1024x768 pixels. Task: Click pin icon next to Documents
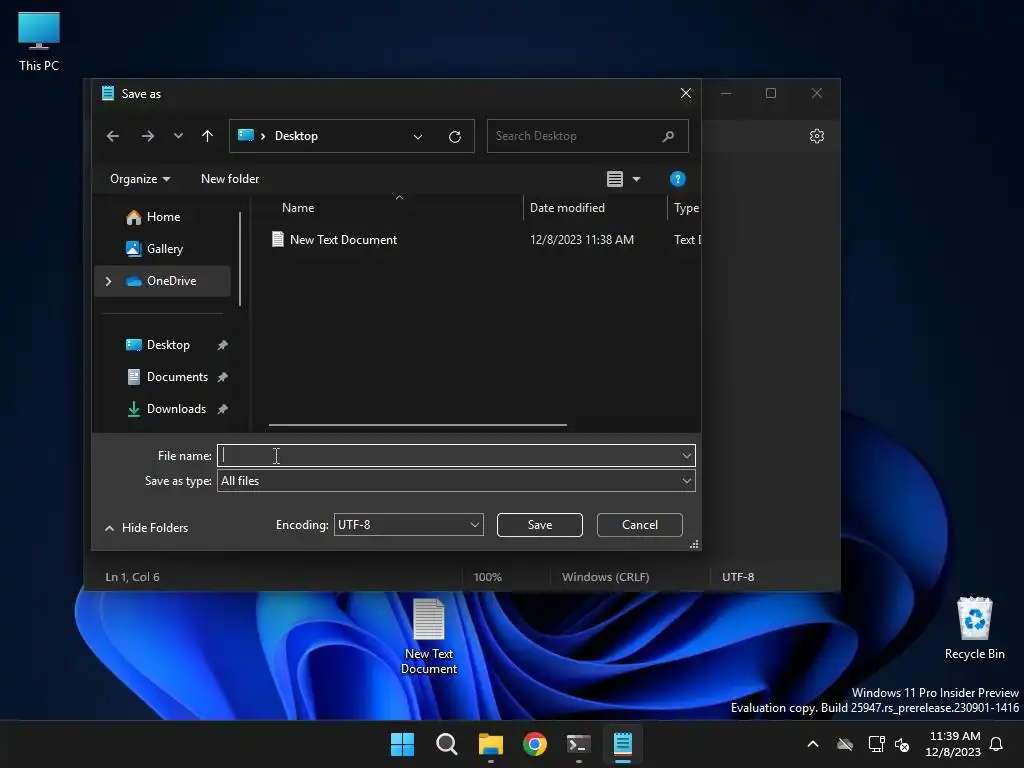click(223, 377)
